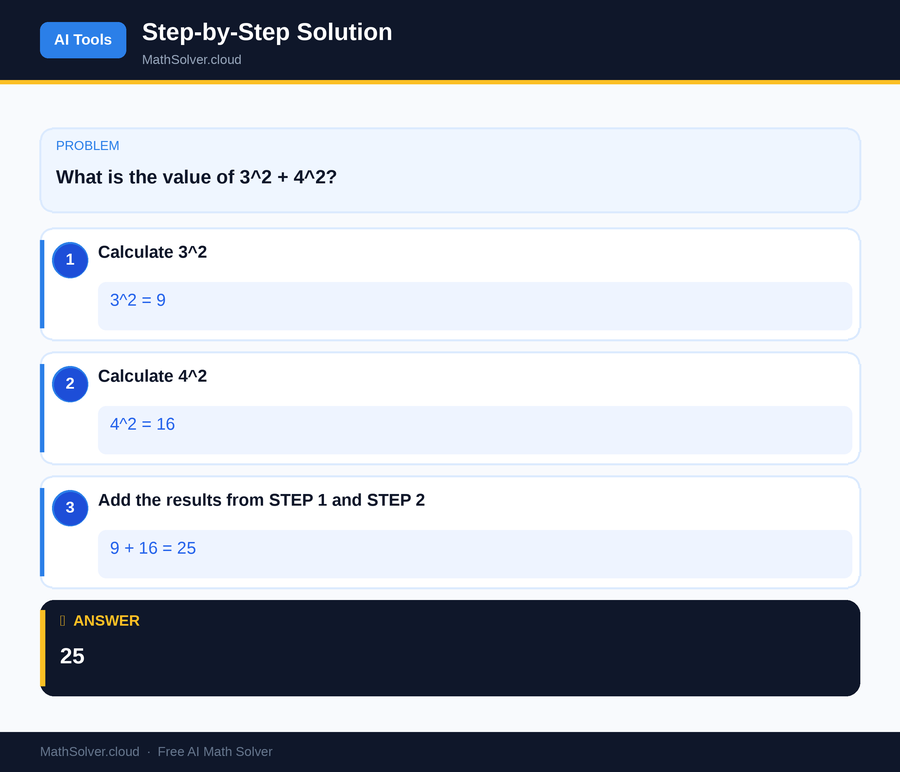Image resolution: width=900 pixels, height=772 pixels.
Task: Select the PROBLEM section label
Action: click(x=87, y=145)
